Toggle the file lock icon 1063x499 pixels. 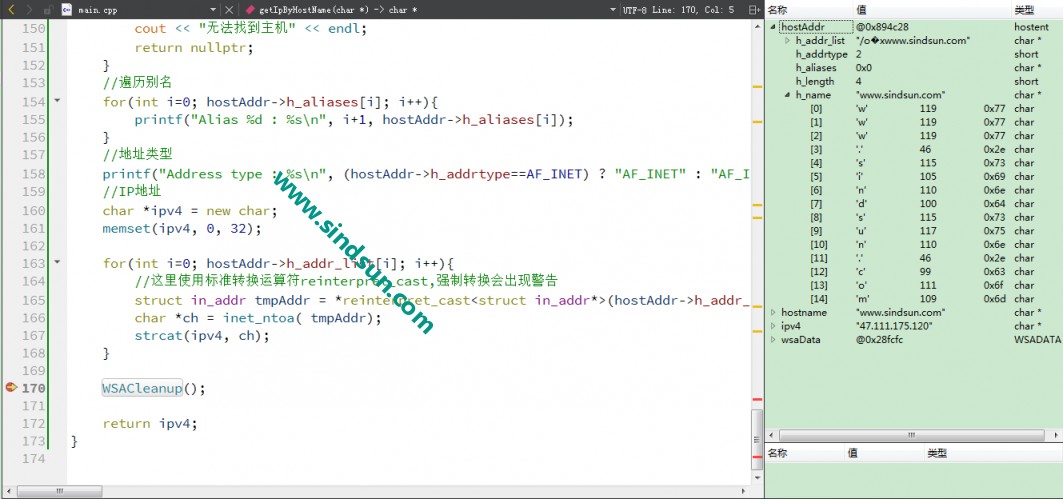[x=47, y=9]
